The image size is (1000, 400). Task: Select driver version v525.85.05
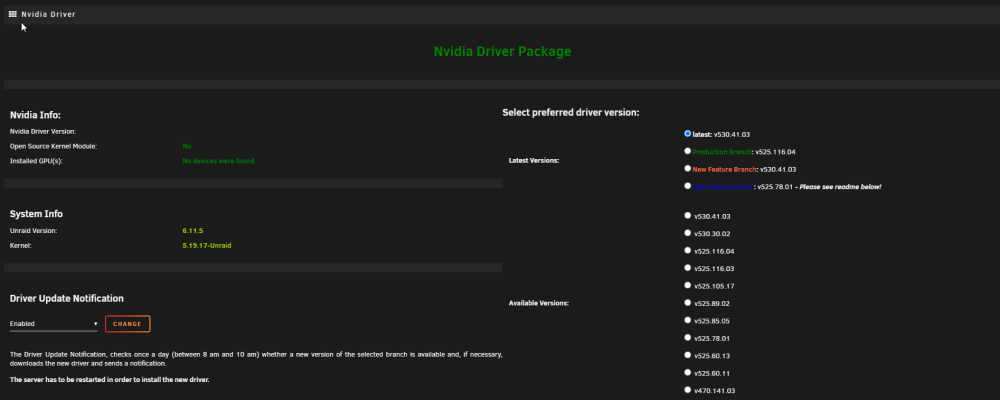688,320
